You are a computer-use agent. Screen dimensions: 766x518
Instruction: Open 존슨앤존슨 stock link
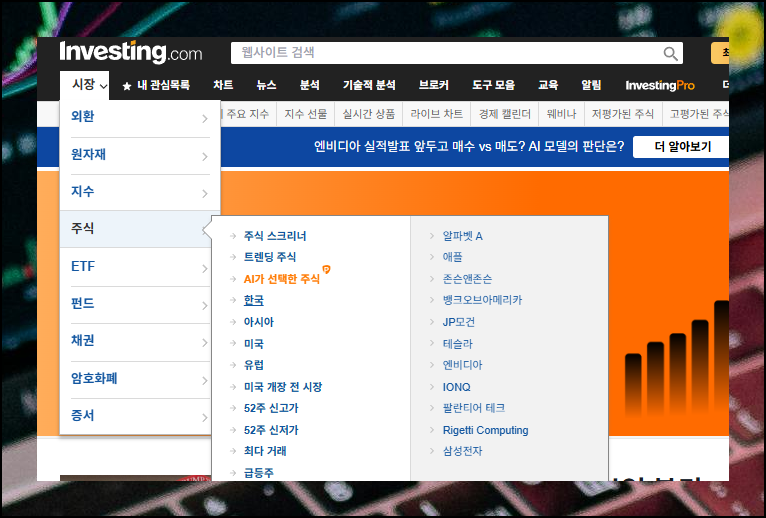click(467, 279)
